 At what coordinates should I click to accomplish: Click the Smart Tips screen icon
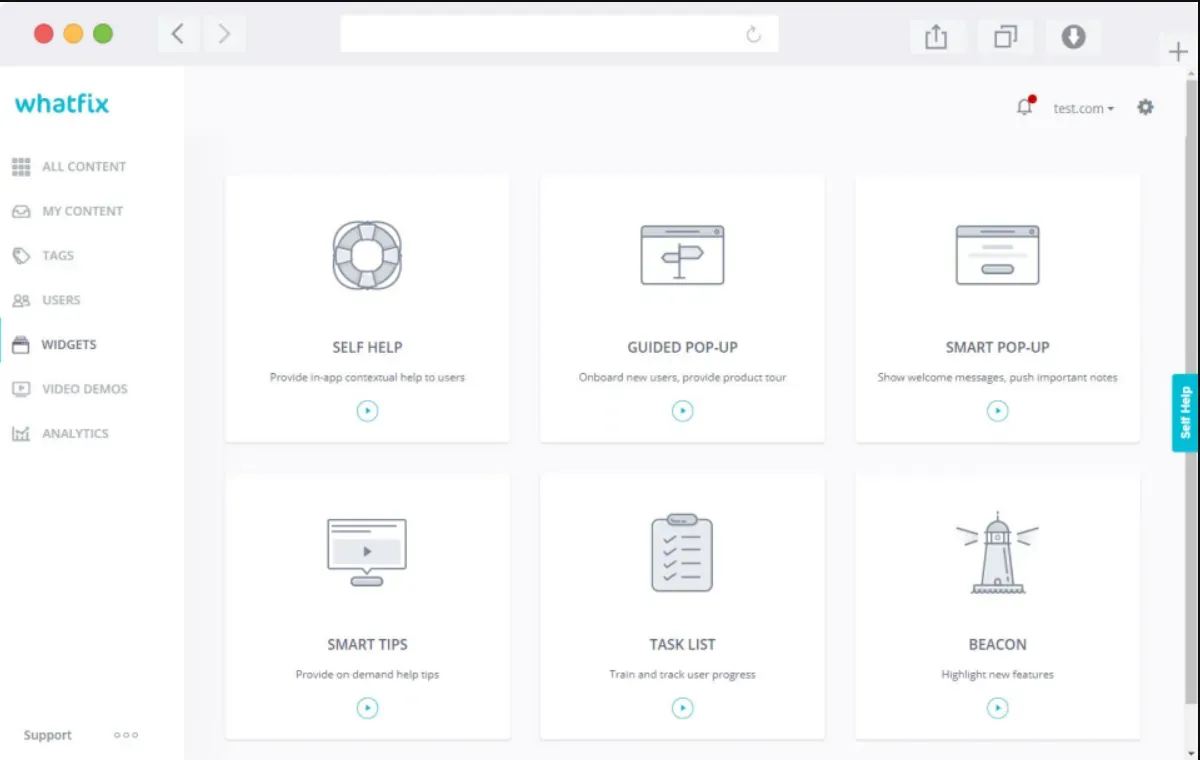367,552
